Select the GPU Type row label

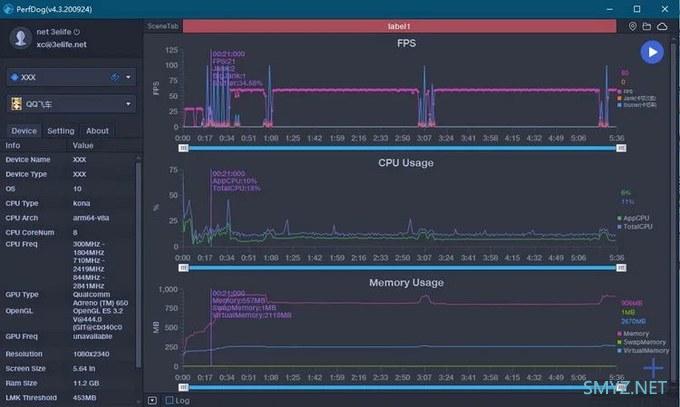[22, 294]
